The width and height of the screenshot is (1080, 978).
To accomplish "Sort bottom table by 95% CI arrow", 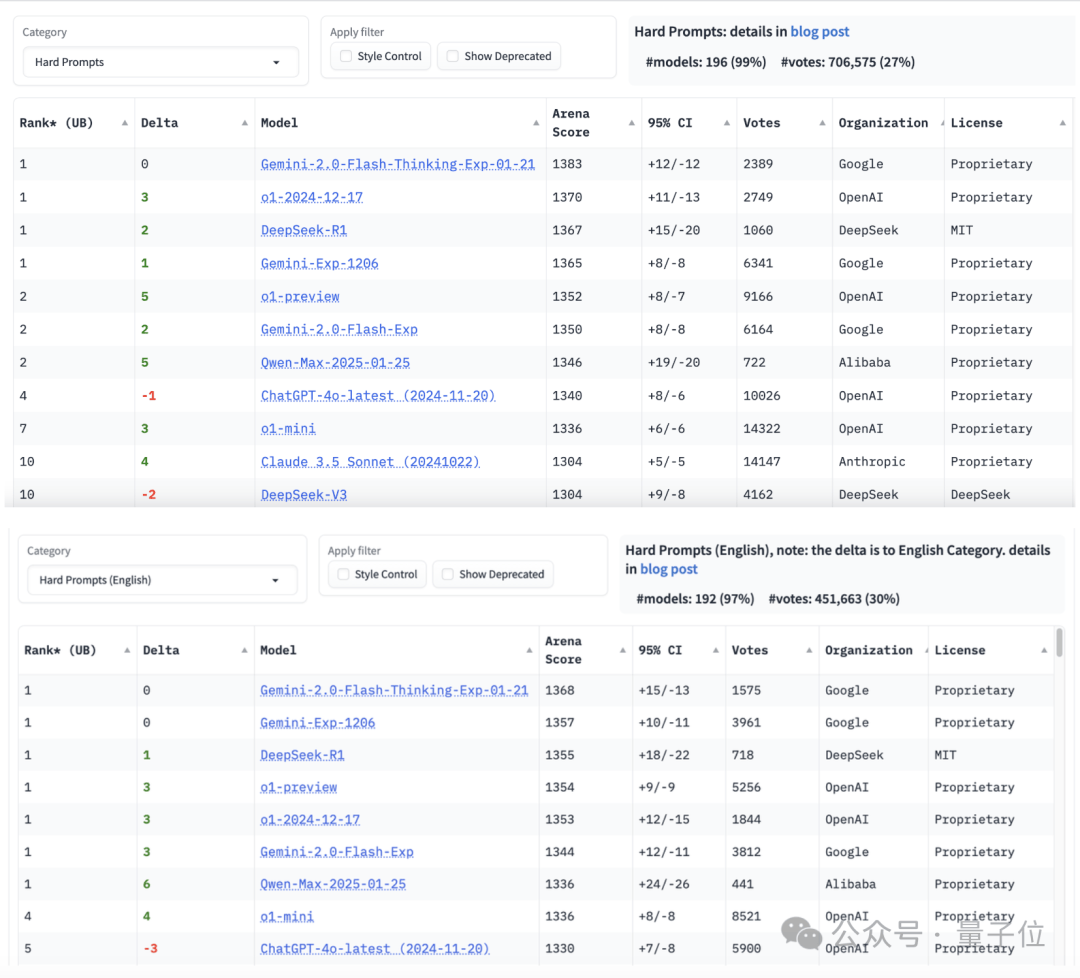I will 716,650.
